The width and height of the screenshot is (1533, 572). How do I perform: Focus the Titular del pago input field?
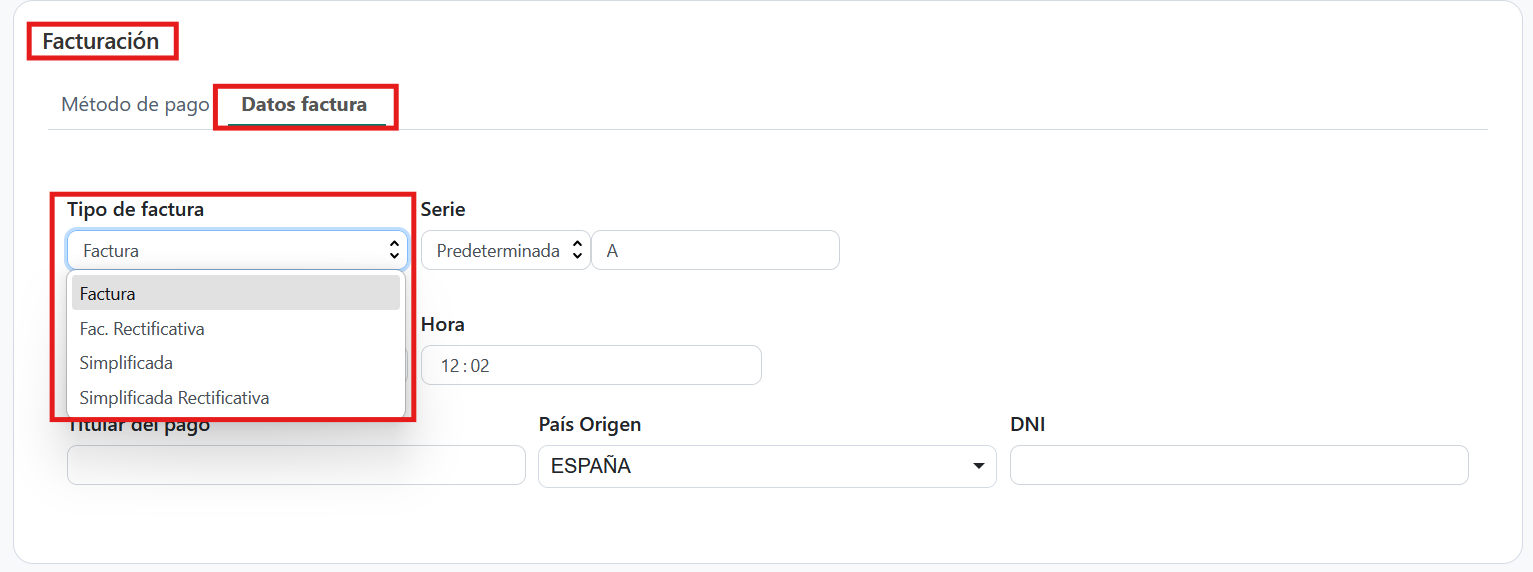tap(296, 466)
